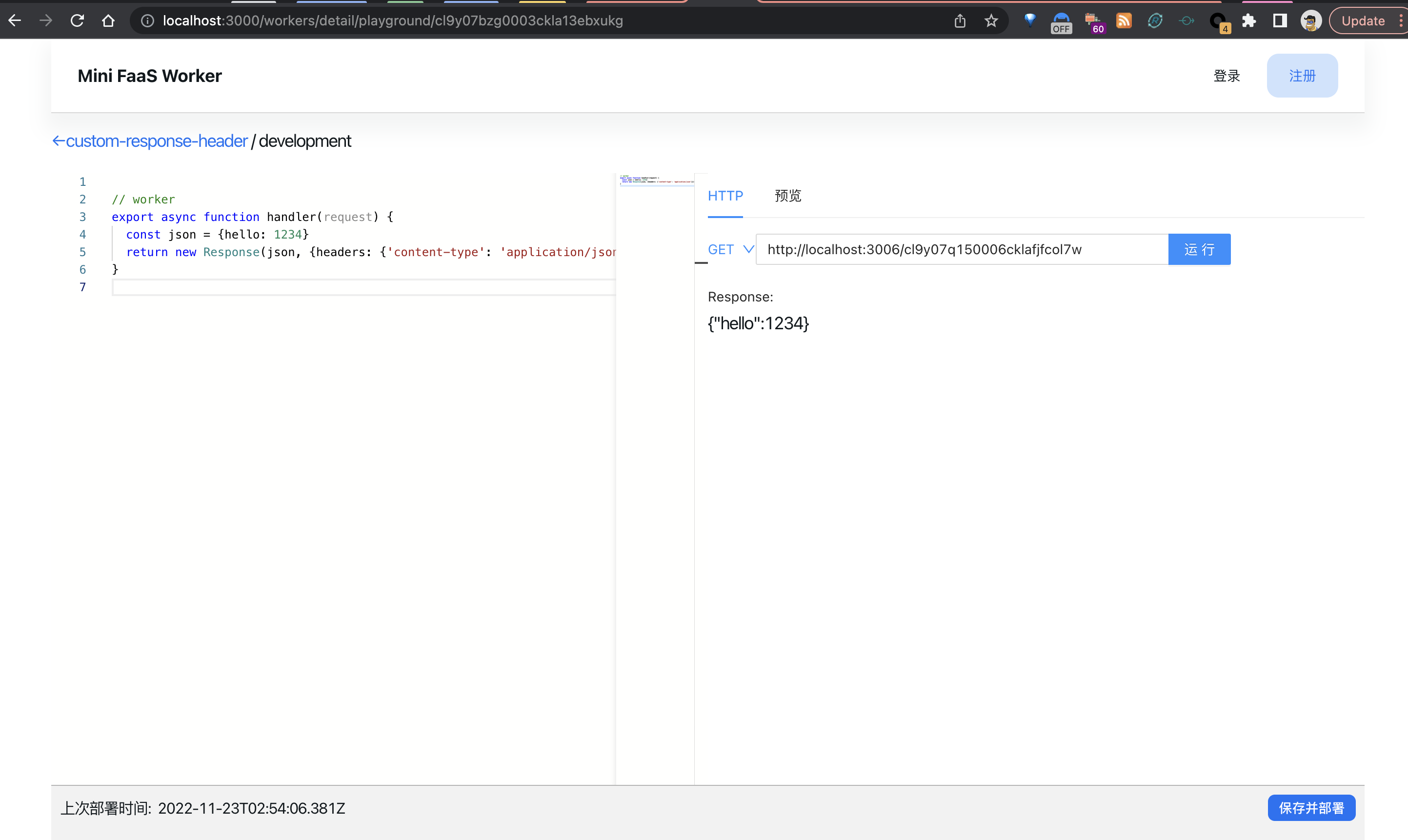
Task: Click the share icon in the toolbar
Action: (x=960, y=20)
